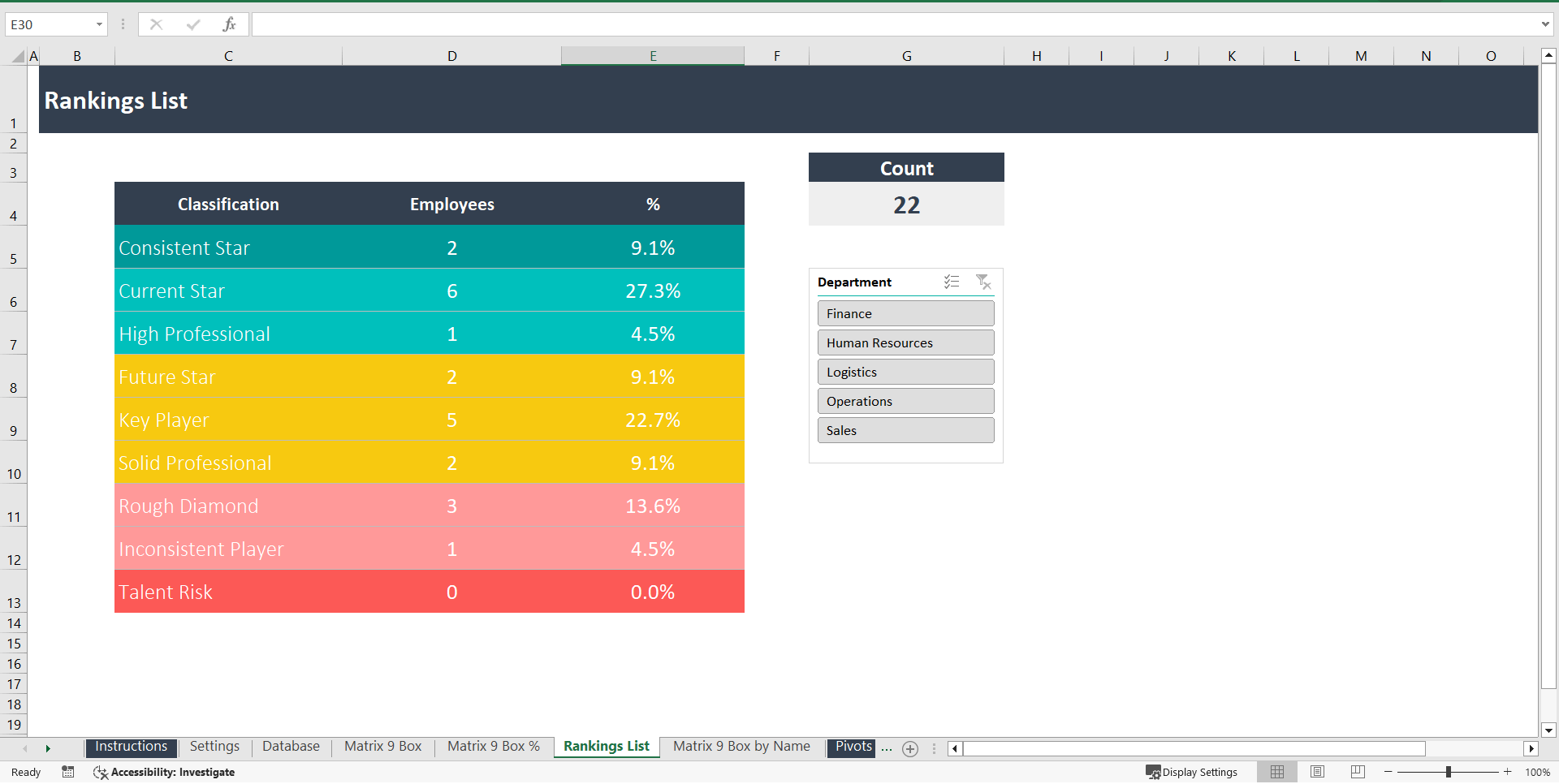Click the Enter checkmark in formula bar

tap(193, 24)
